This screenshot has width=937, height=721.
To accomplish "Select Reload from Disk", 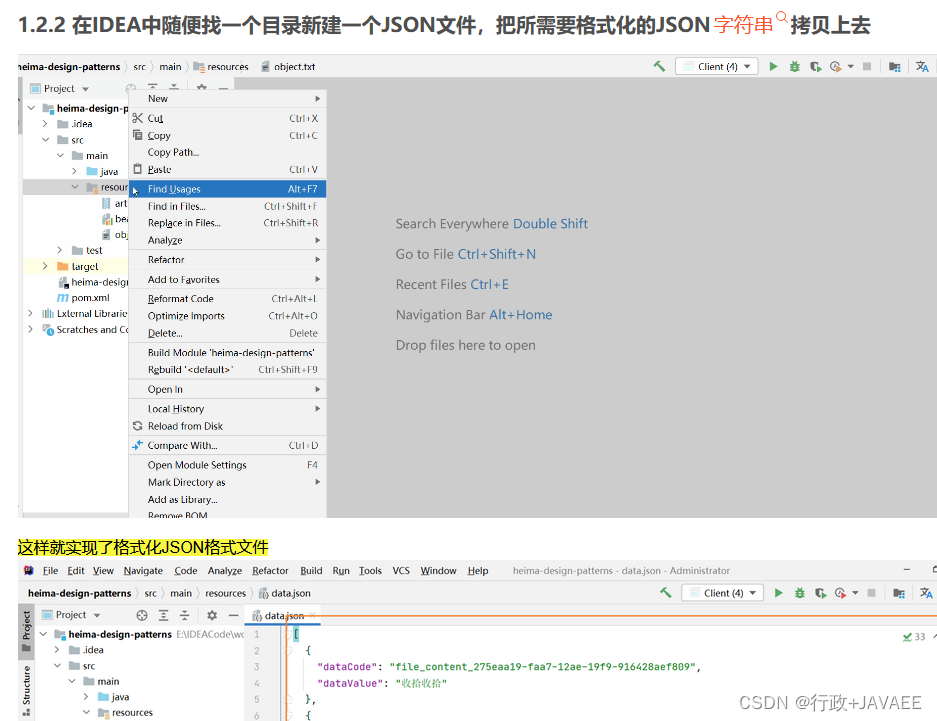I will tap(228, 426).
